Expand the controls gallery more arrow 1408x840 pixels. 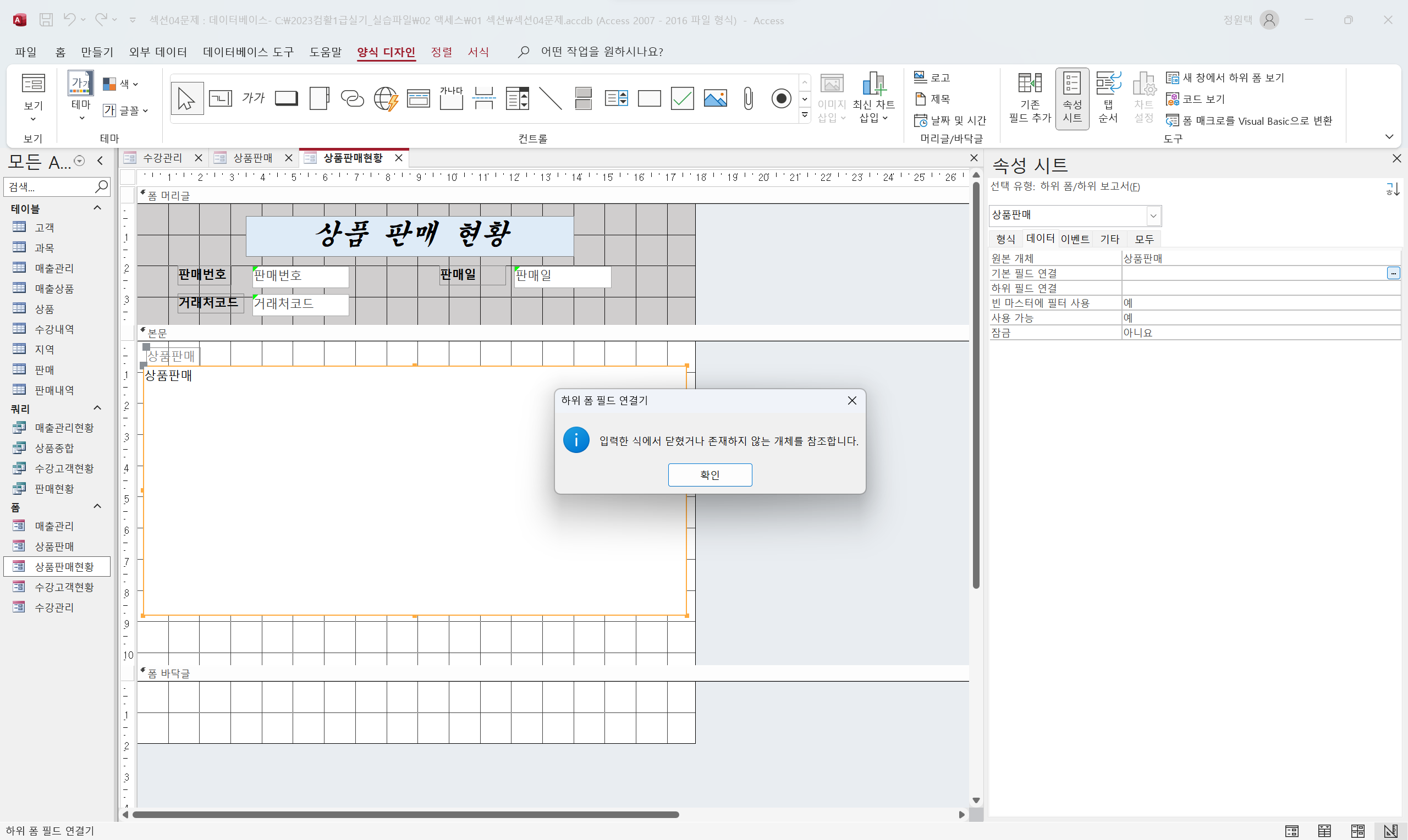tap(805, 115)
